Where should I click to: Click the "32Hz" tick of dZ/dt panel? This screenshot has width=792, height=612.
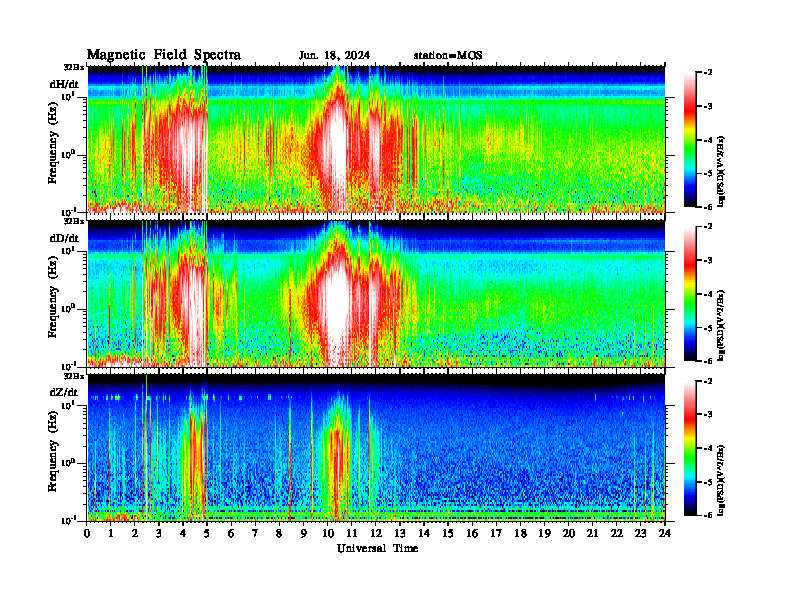pyautogui.click(x=74, y=376)
